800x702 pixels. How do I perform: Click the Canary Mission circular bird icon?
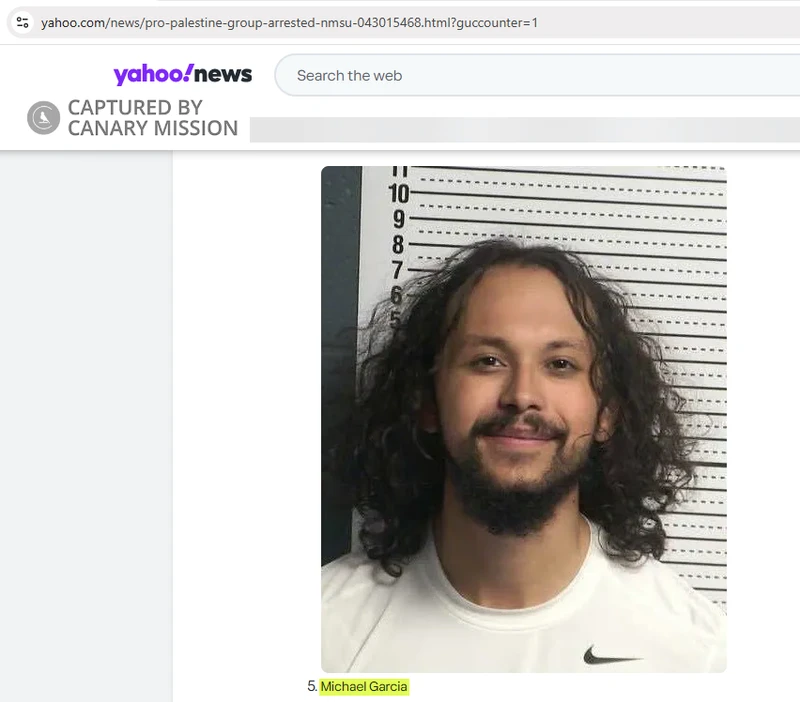click(43, 118)
